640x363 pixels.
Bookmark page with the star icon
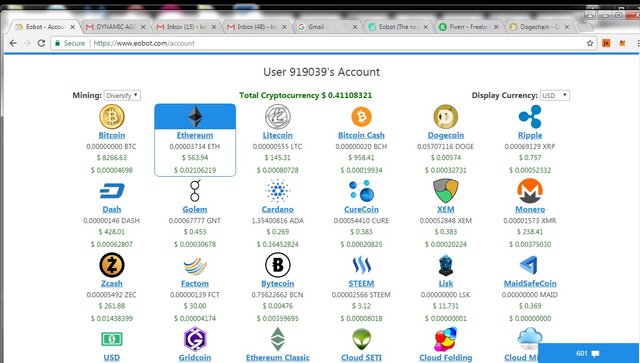point(590,43)
